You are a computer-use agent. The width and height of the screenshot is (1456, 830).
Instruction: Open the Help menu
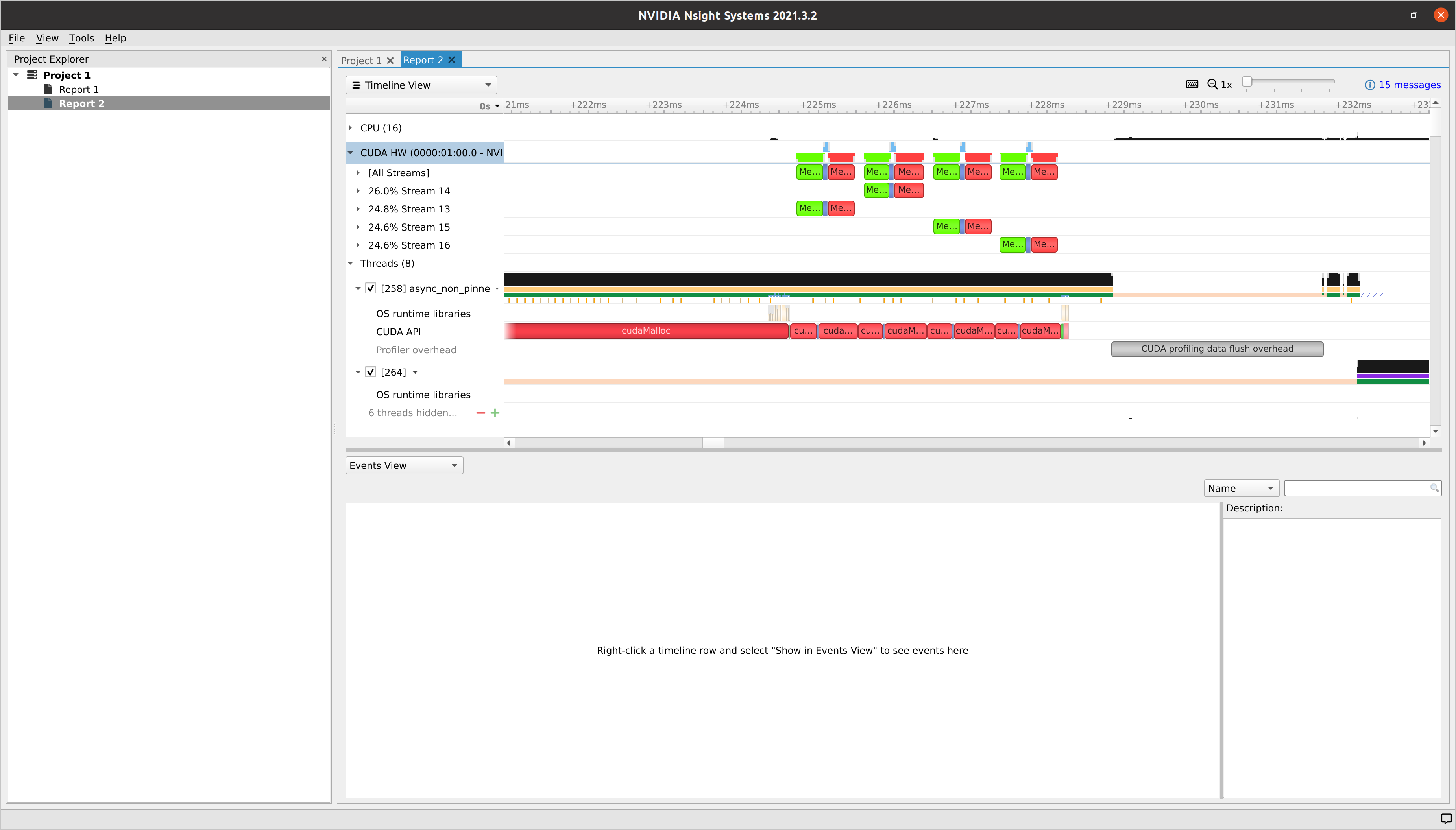click(x=115, y=38)
